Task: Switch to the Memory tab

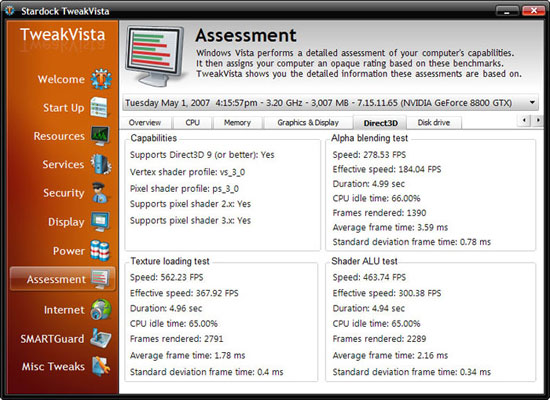Action: [x=237, y=122]
